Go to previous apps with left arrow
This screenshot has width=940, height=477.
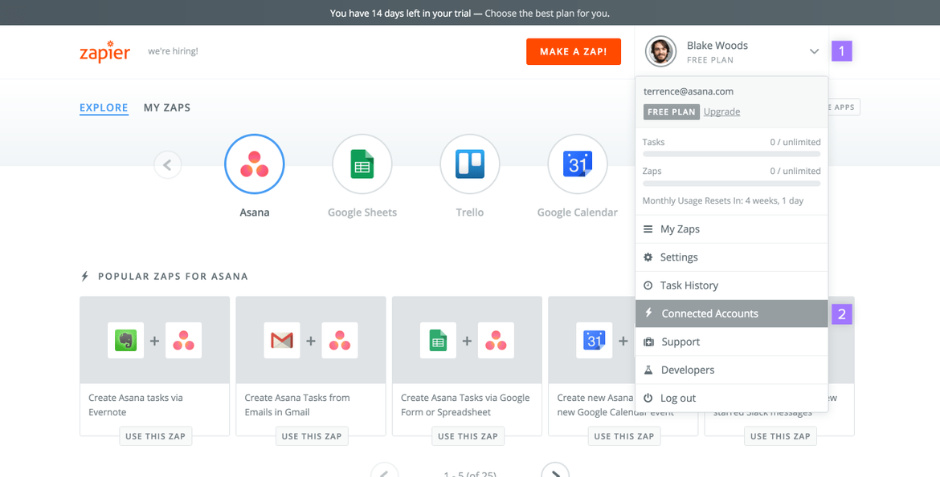167,165
